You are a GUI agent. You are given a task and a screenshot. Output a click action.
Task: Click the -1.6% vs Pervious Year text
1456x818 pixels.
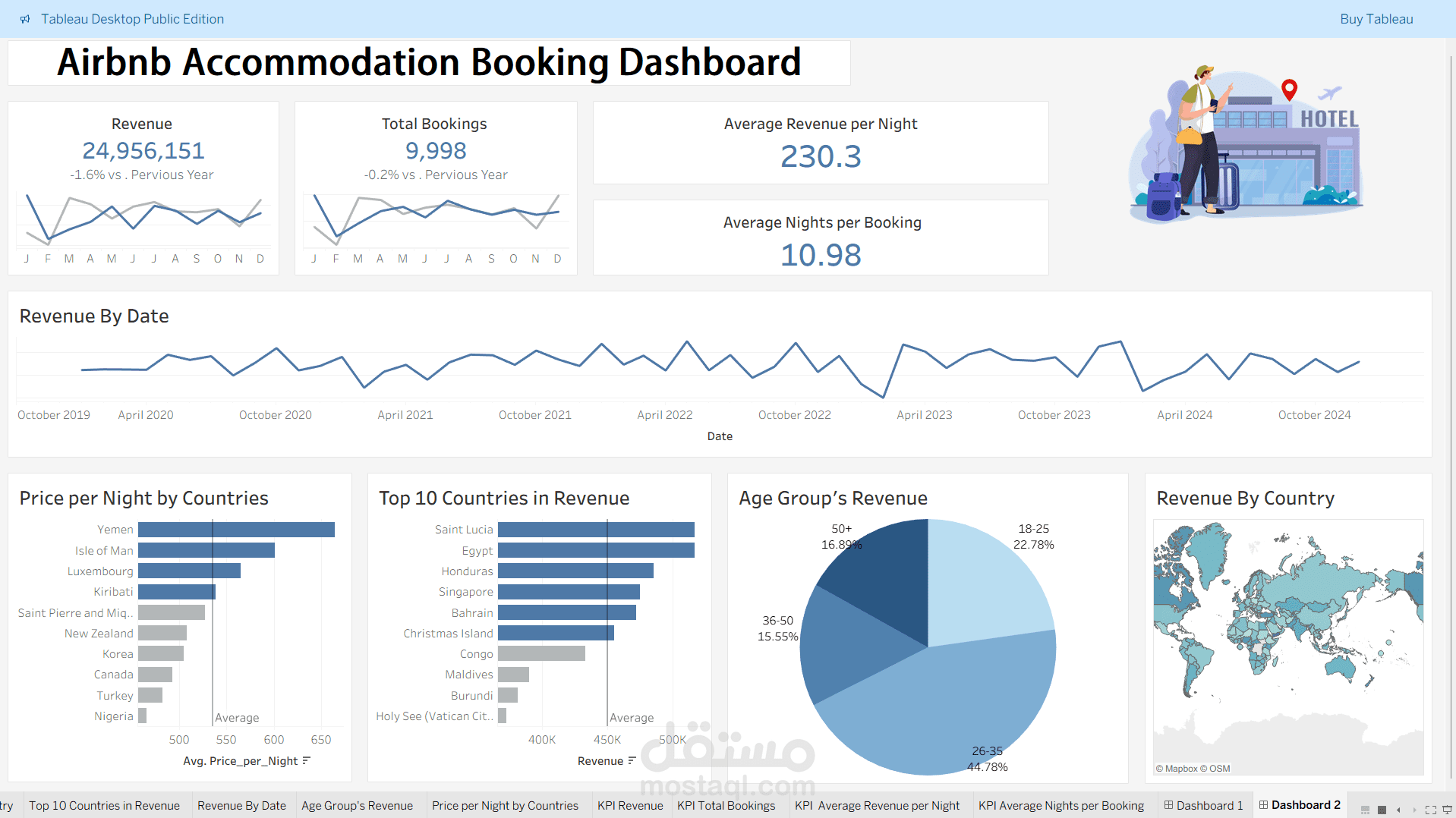coord(142,175)
